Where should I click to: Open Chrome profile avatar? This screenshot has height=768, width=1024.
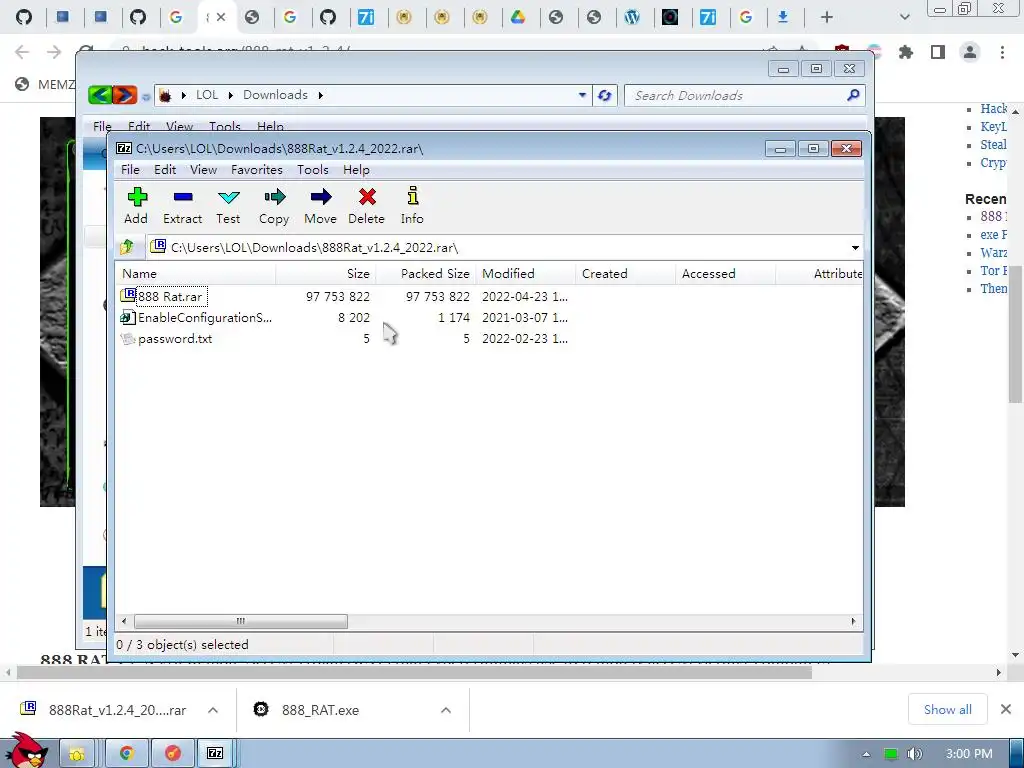click(x=970, y=52)
